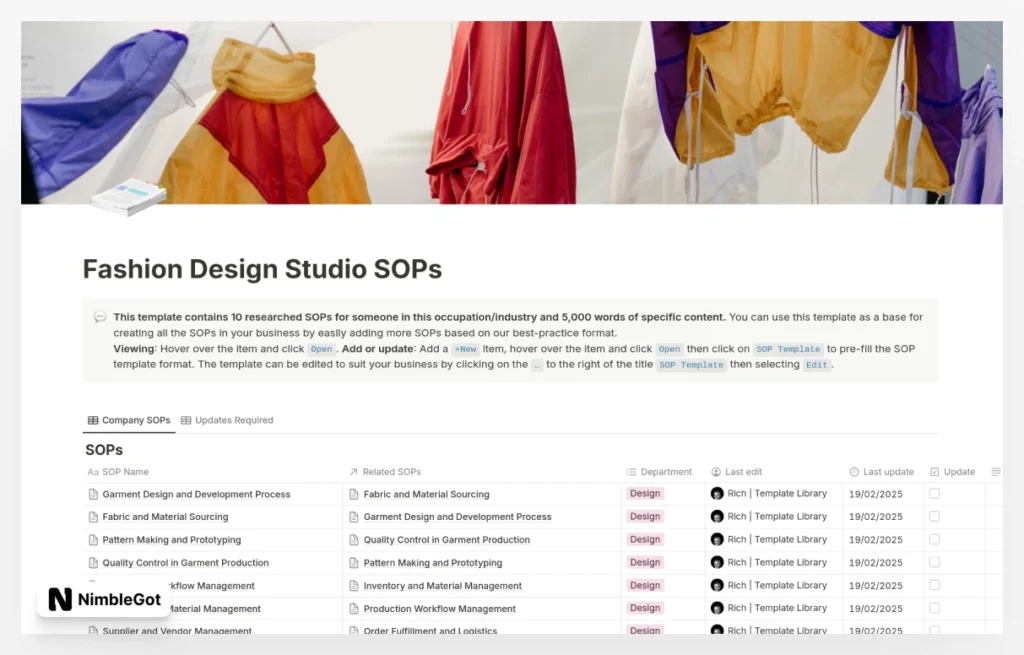This screenshot has height=655, width=1024.
Task: Open related SOP Pattern Making and Prototyping
Action: (433, 563)
